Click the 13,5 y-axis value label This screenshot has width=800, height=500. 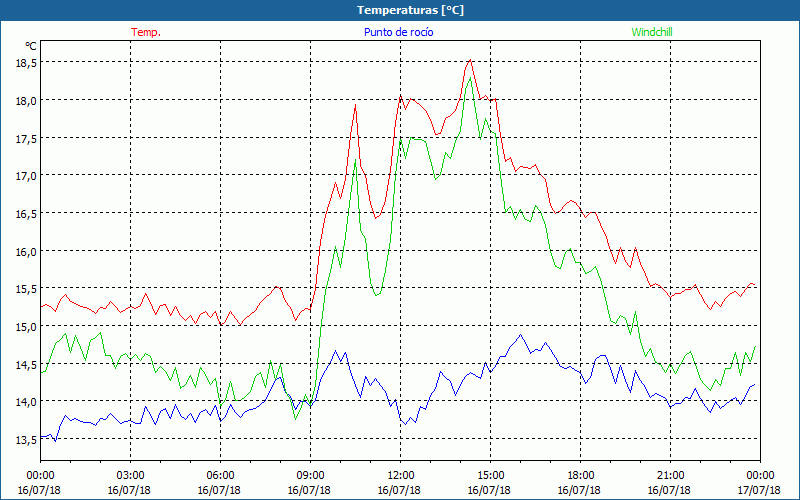pos(26,439)
